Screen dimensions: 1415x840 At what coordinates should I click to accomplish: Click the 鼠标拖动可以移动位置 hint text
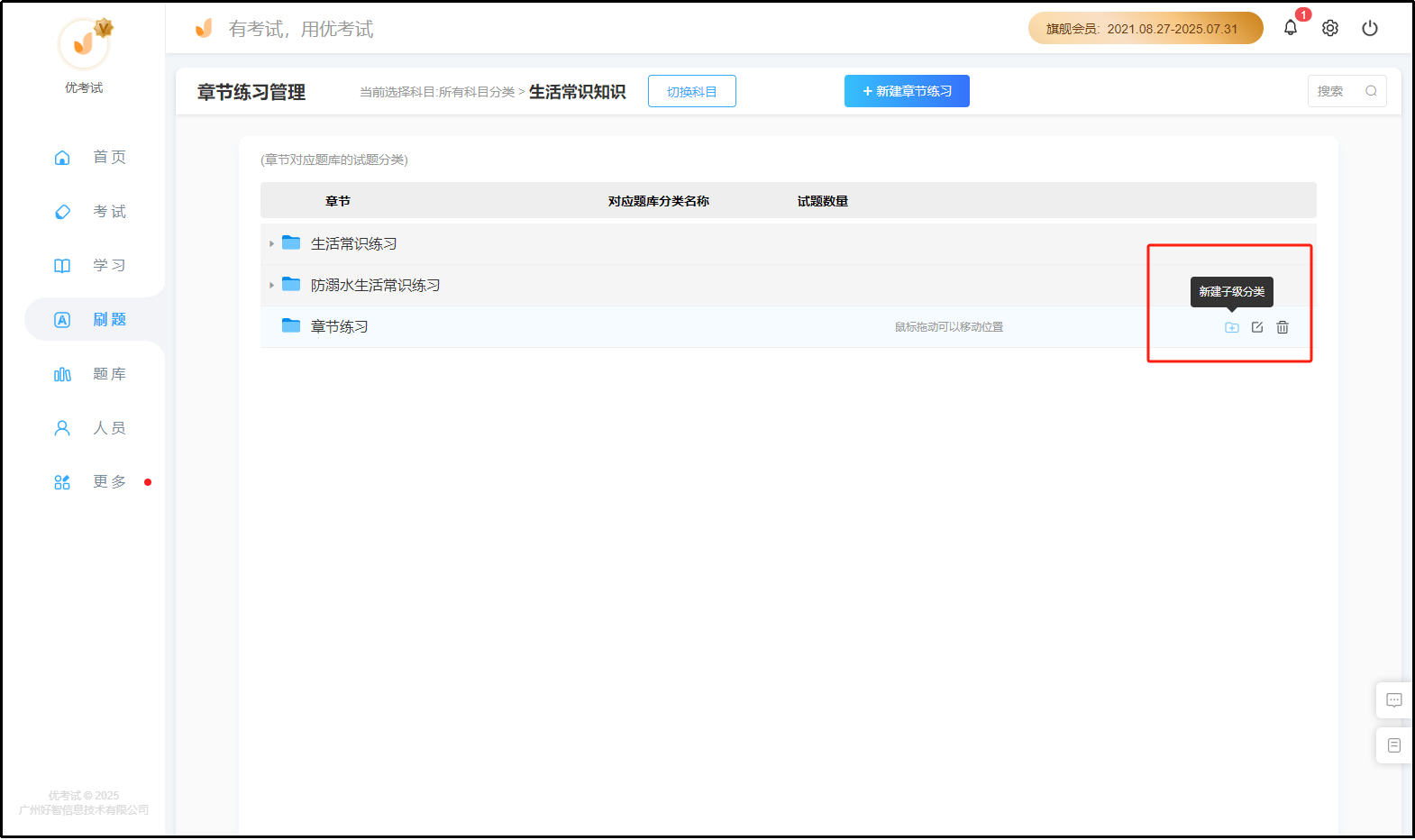(x=949, y=327)
